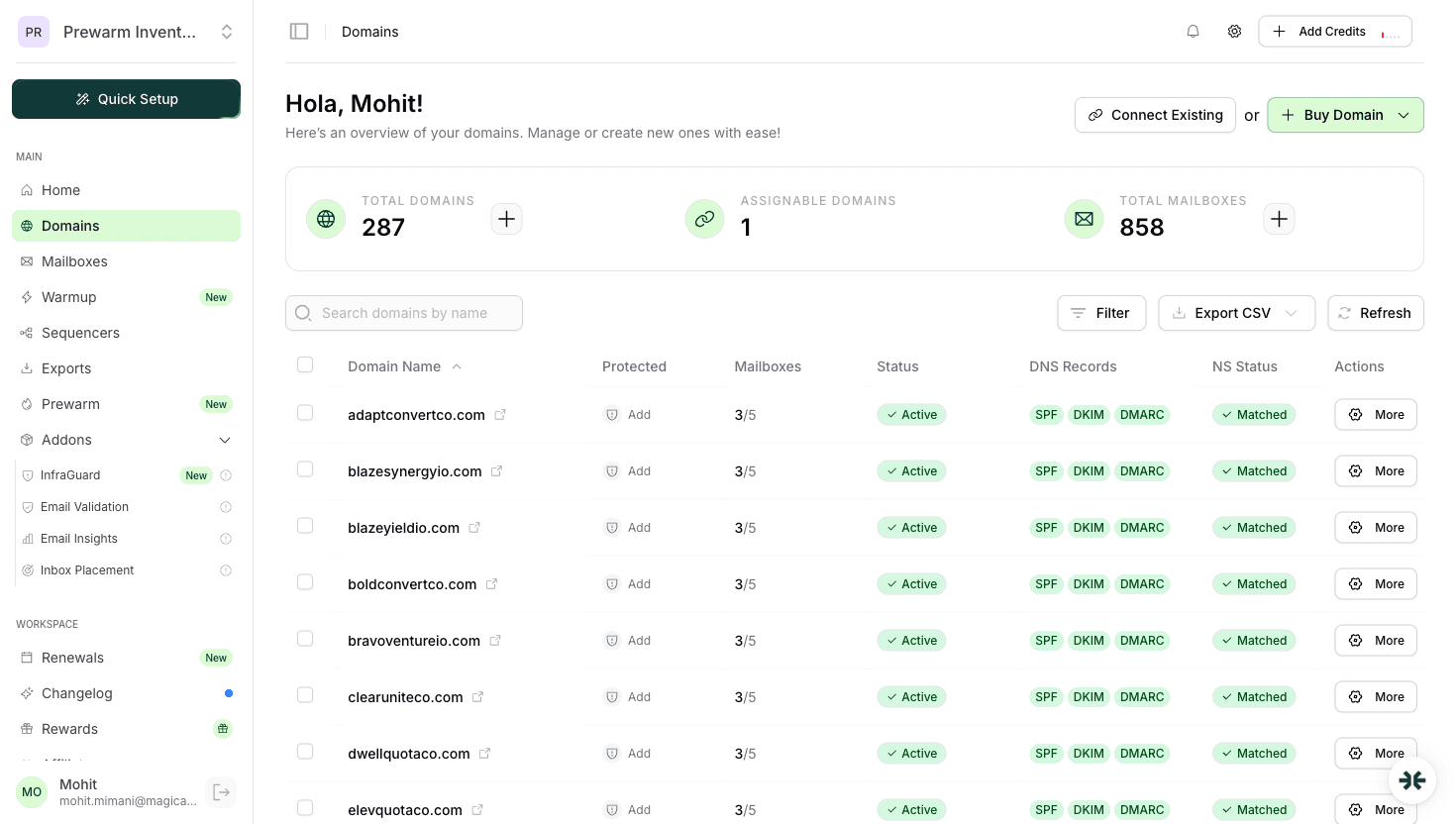The width and height of the screenshot is (1456, 824).
Task: Check the select-all checkbox in table header
Action: tap(305, 364)
